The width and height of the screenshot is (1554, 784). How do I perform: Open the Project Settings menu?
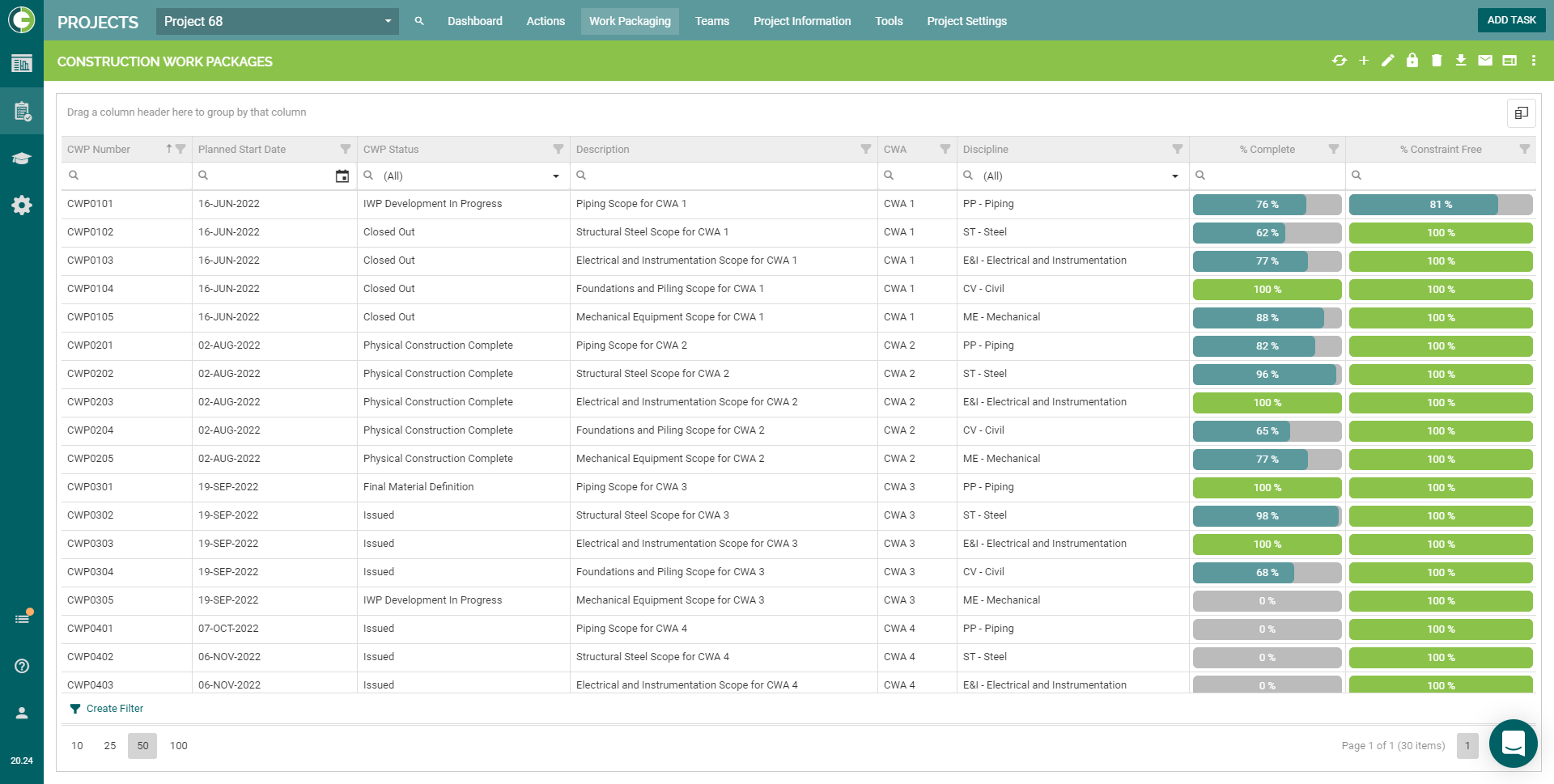pyautogui.click(x=967, y=21)
